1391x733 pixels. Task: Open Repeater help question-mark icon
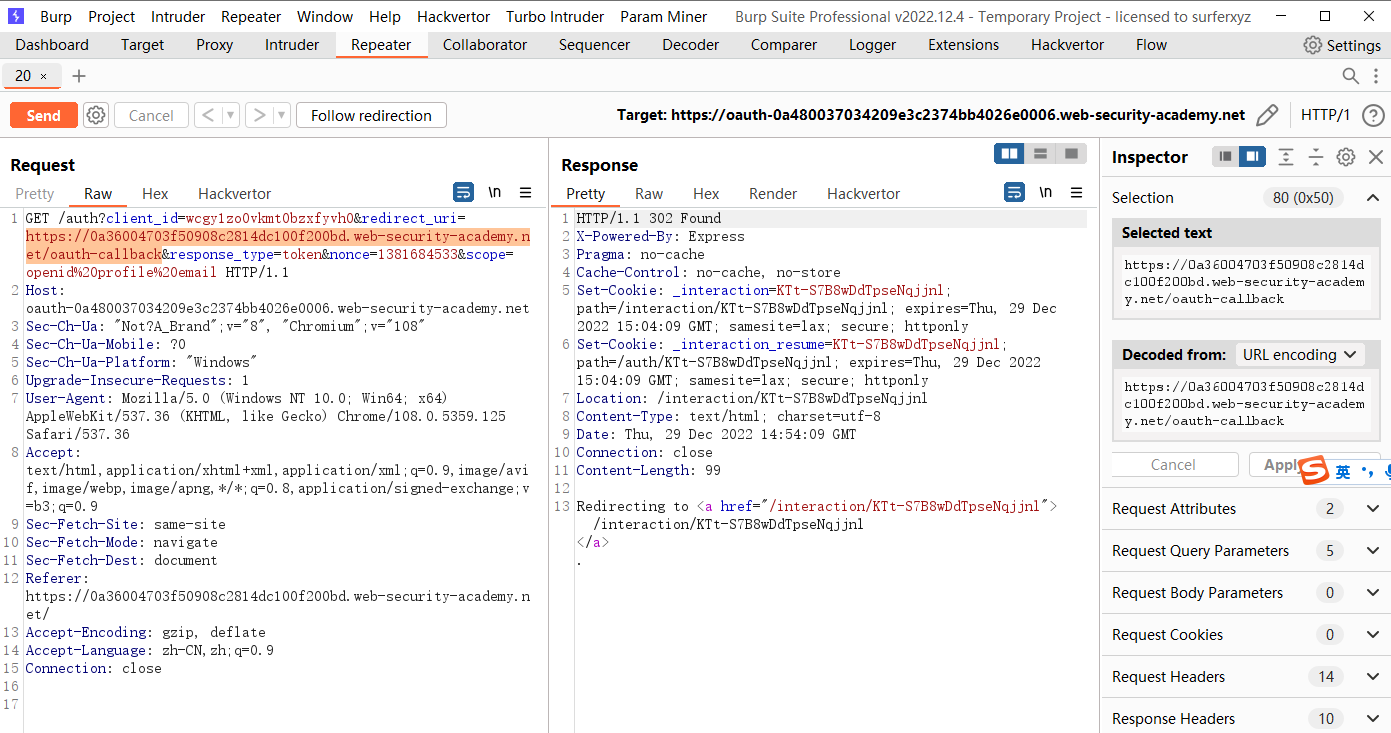tap(1374, 115)
